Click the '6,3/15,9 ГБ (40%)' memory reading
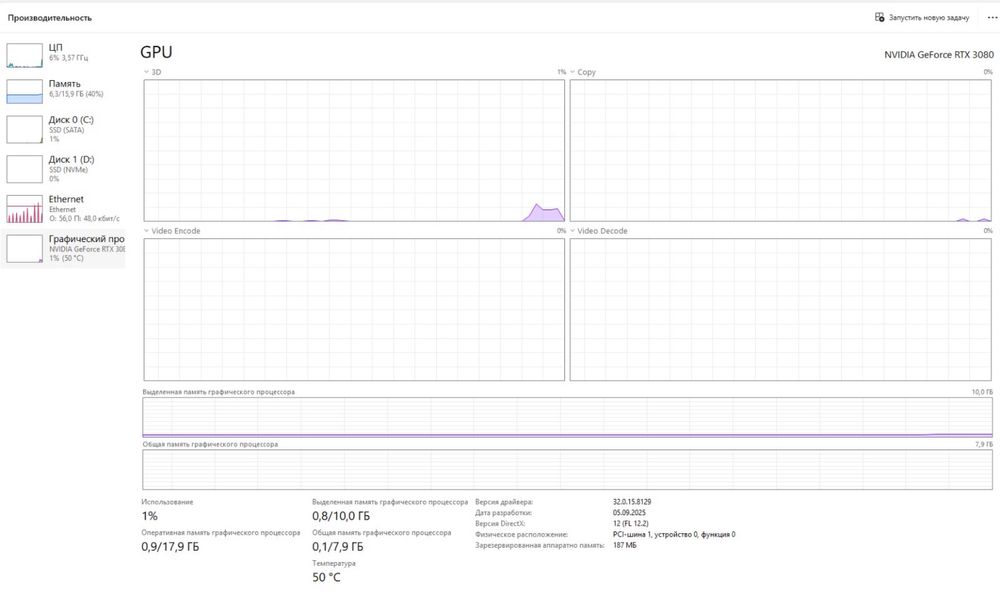The image size is (1000, 596). [x=76, y=94]
